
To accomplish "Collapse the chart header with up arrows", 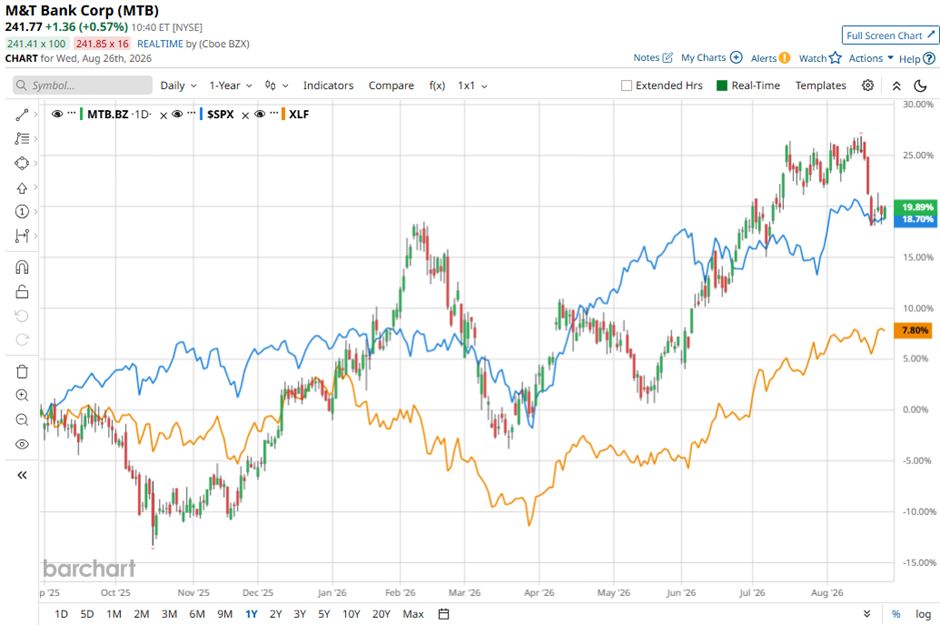I will [896, 86].
